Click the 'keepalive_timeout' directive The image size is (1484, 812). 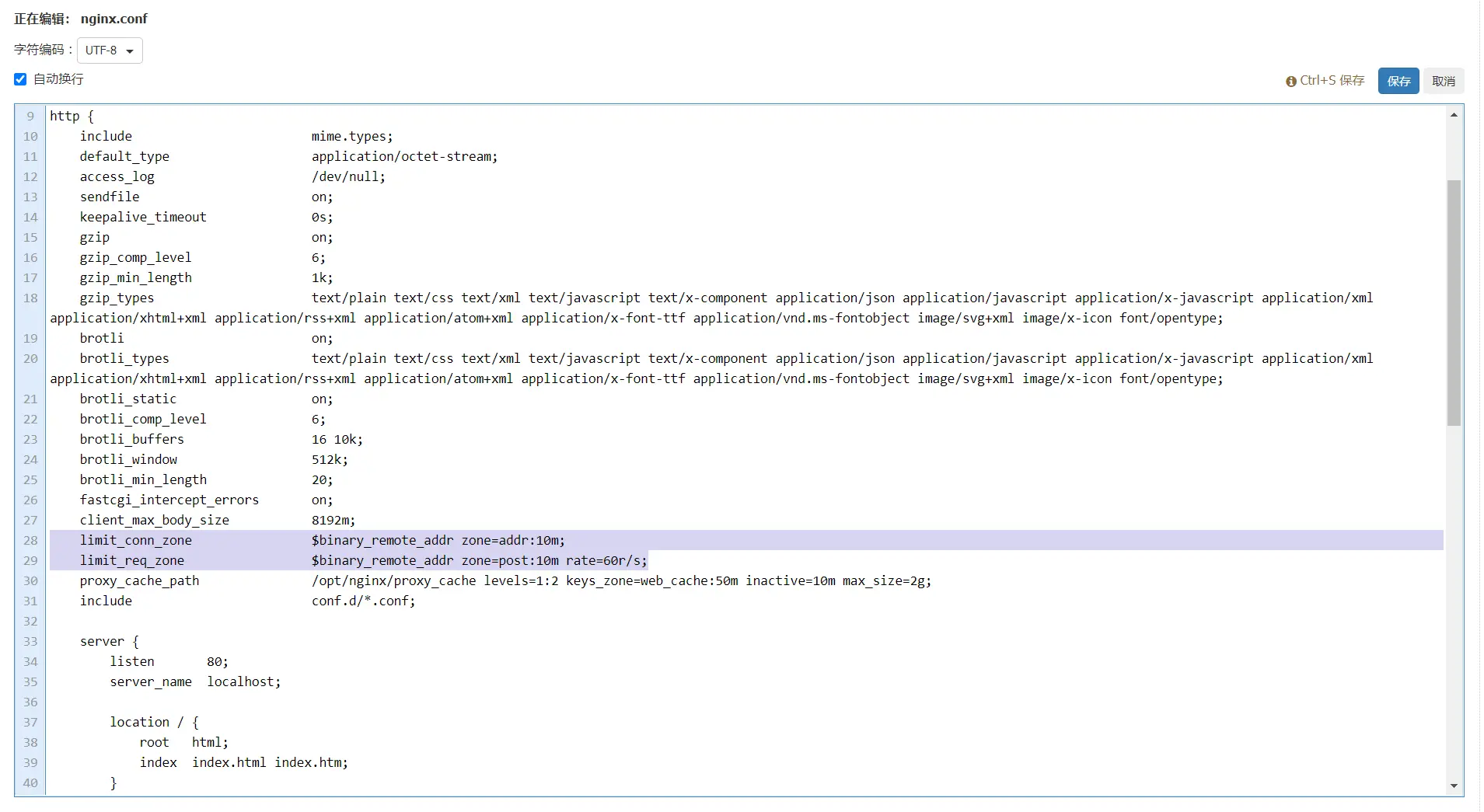(x=143, y=217)
